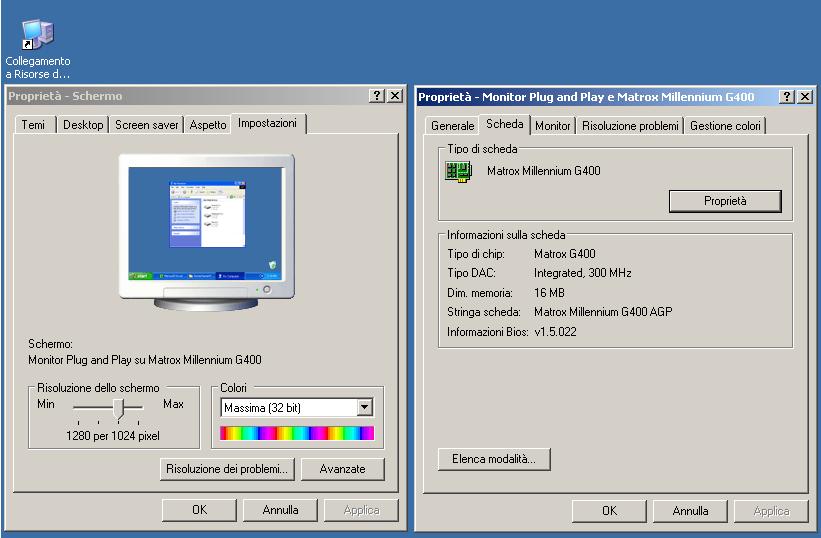Close the Proprietà - Schermo dialog
Screen dimensions: 821x538
point(394,96)
